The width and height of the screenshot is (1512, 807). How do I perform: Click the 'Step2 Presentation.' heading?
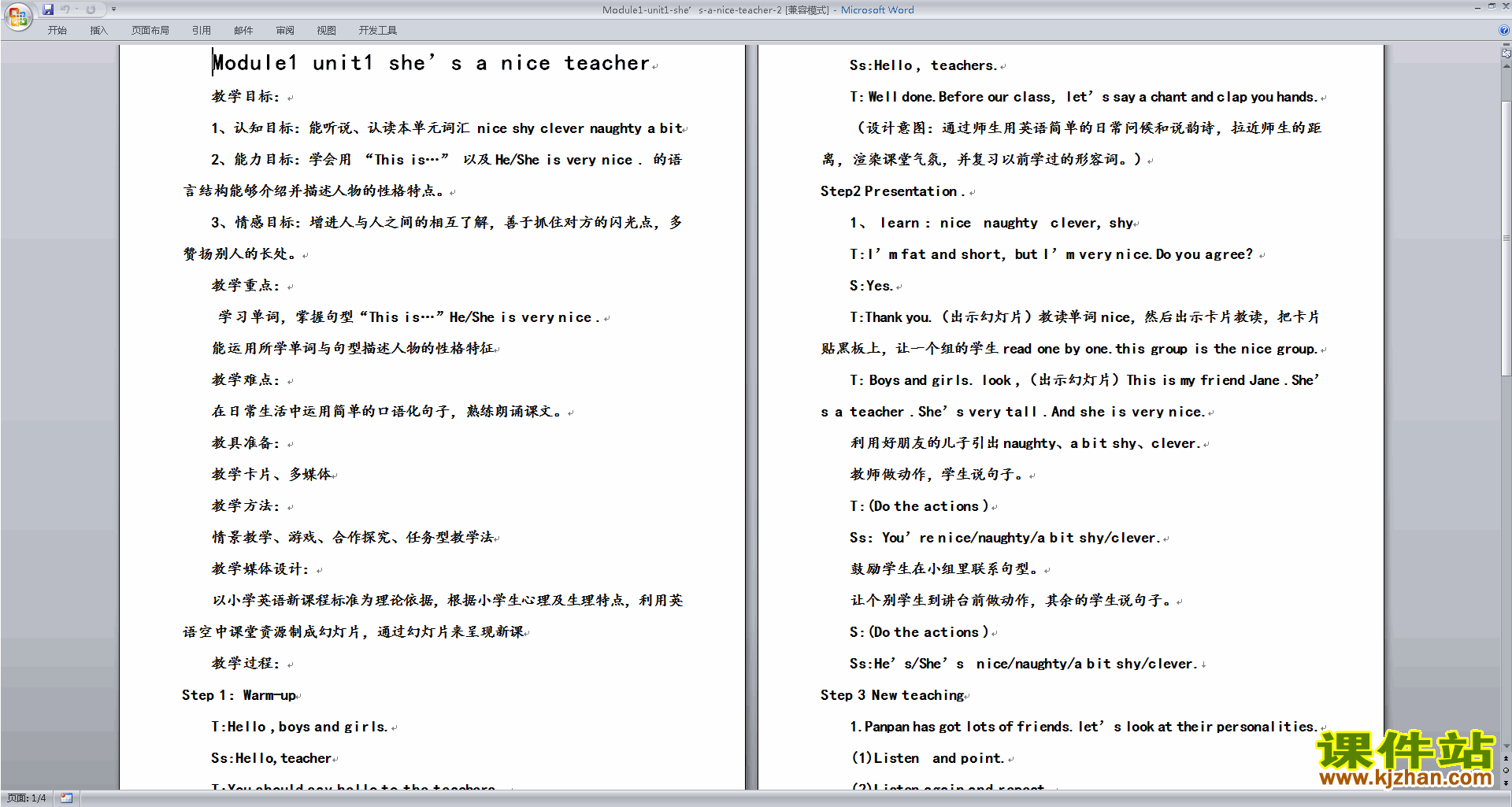click(x=892, y=191)
